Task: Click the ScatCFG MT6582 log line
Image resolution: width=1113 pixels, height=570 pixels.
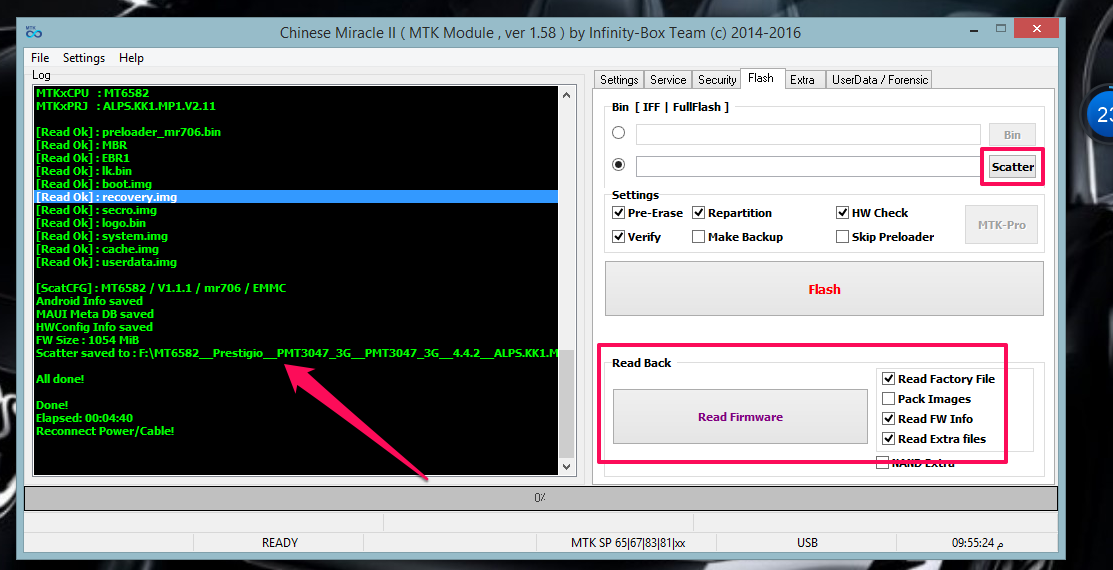Action: [x=161, y=288]
